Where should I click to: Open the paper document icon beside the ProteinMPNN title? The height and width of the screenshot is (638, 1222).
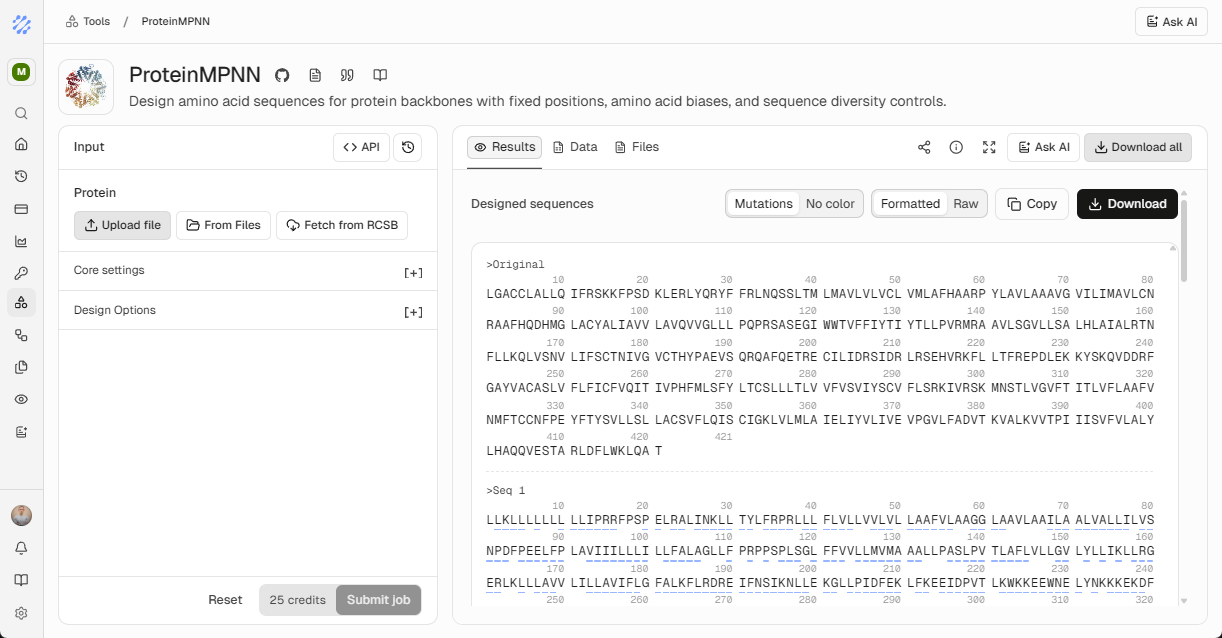pyautogui.click(x=315, y=75)
